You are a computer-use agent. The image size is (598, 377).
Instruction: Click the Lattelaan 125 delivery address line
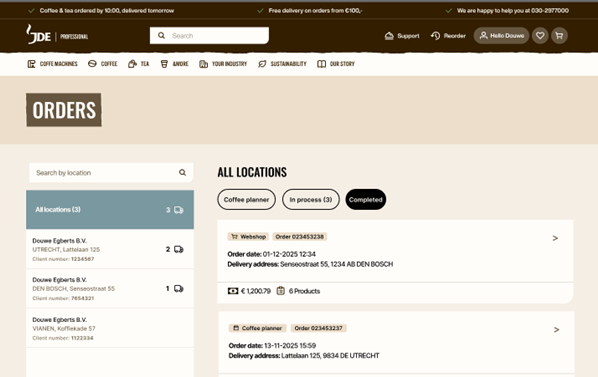(x=304, y=356)
